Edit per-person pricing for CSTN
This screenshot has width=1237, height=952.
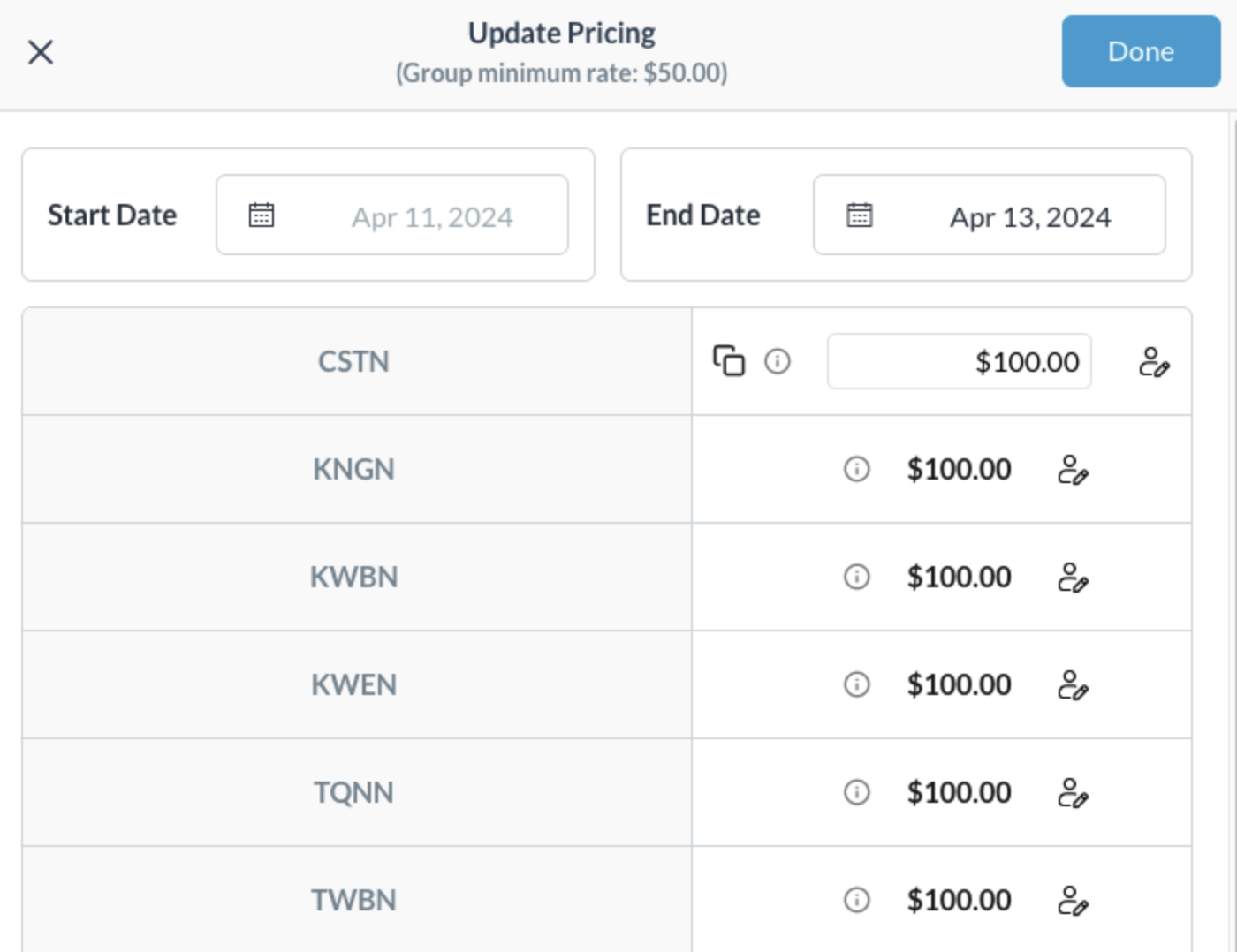tap(1154, 362)
